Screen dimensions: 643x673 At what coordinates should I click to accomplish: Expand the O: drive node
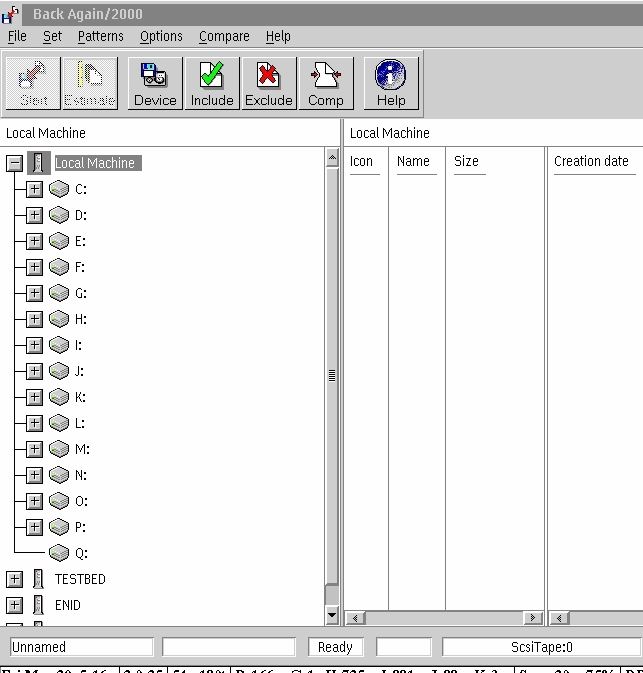(34, 501)
